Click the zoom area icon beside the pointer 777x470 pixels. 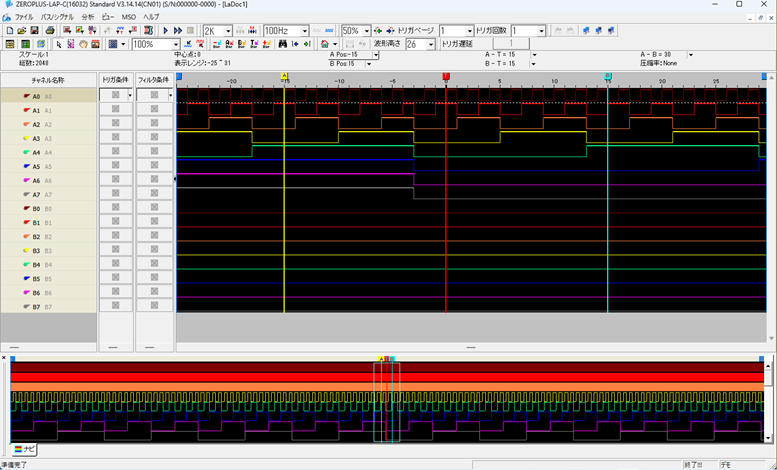click(71, 44)
